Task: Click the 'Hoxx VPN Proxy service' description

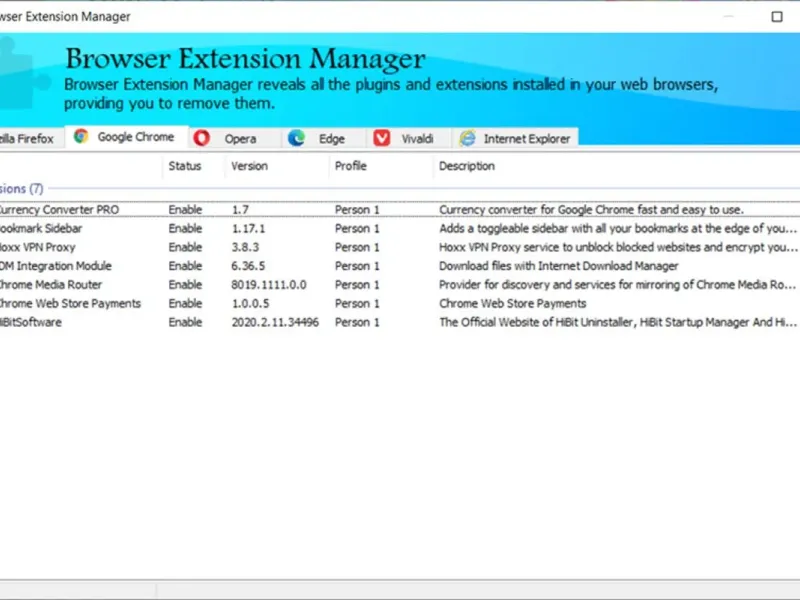Action: coord(618,247)
